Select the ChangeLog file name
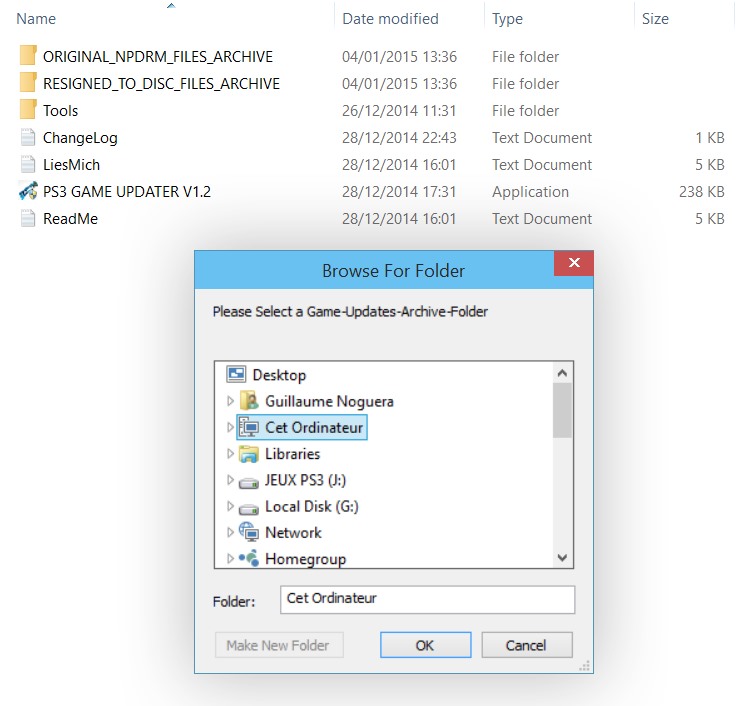Image resolution: width=745 pixels, height=706 pixels. (80, 138)
